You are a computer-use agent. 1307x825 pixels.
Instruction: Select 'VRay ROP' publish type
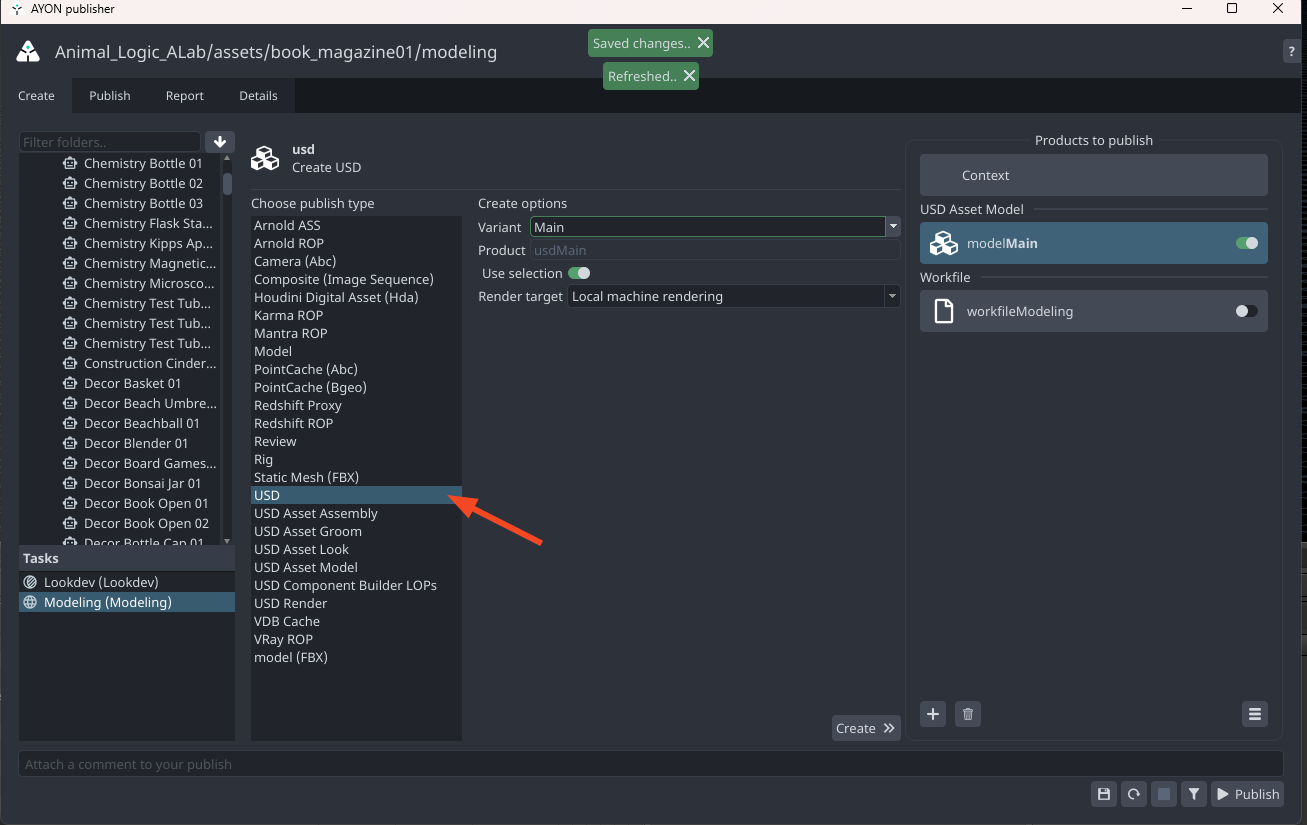[x=356, y=639]
